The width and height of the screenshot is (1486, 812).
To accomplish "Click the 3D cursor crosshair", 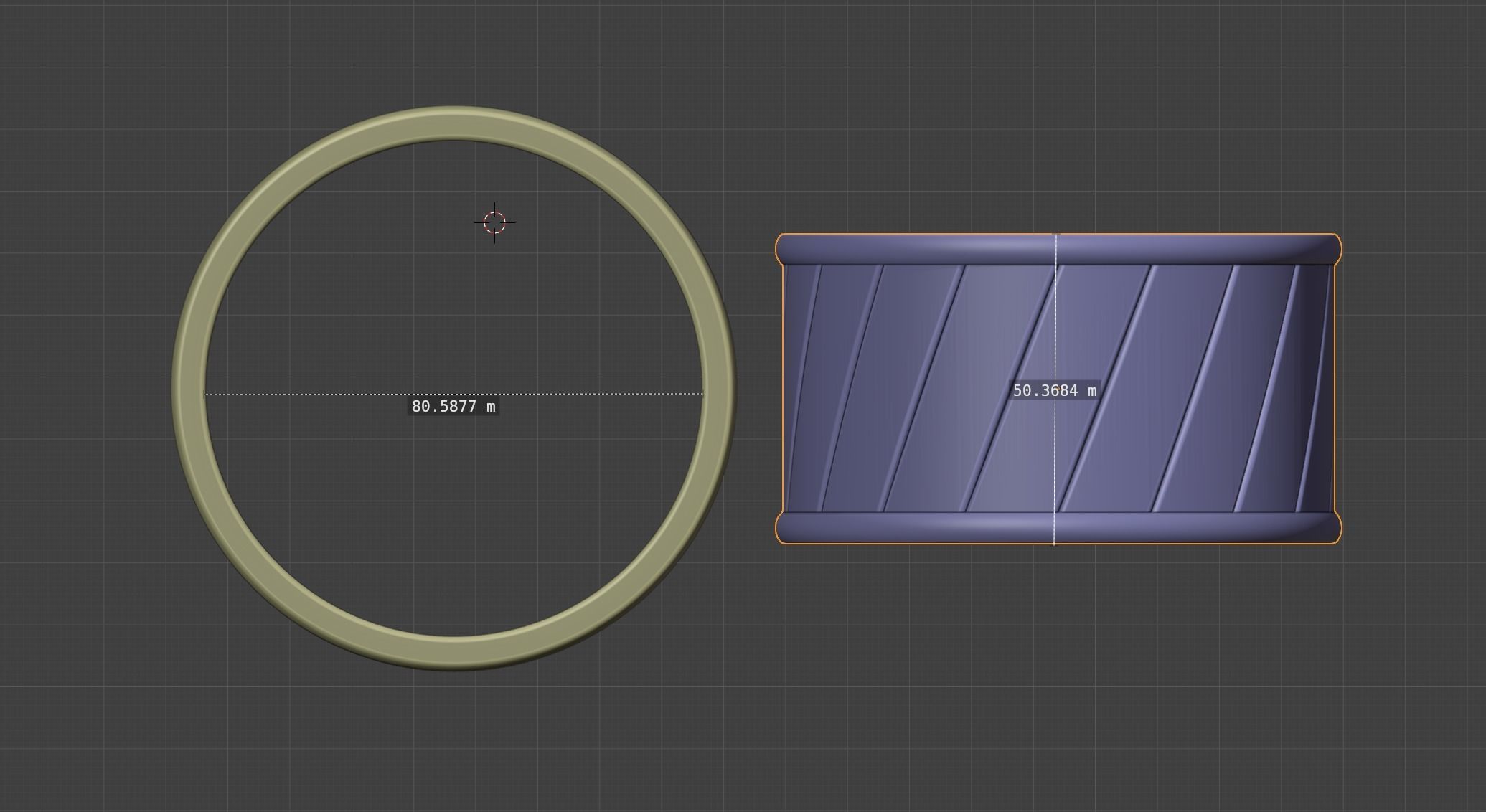I will click(x=494, y=222).
